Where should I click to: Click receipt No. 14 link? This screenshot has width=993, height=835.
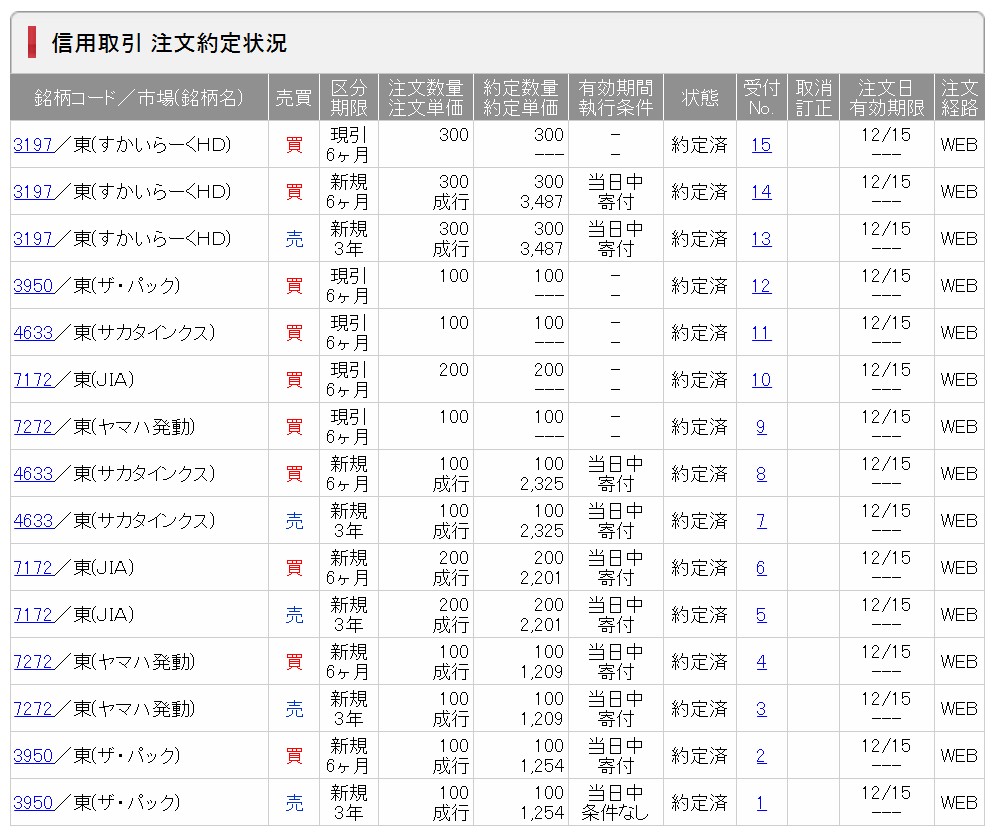tap(761, 192)
